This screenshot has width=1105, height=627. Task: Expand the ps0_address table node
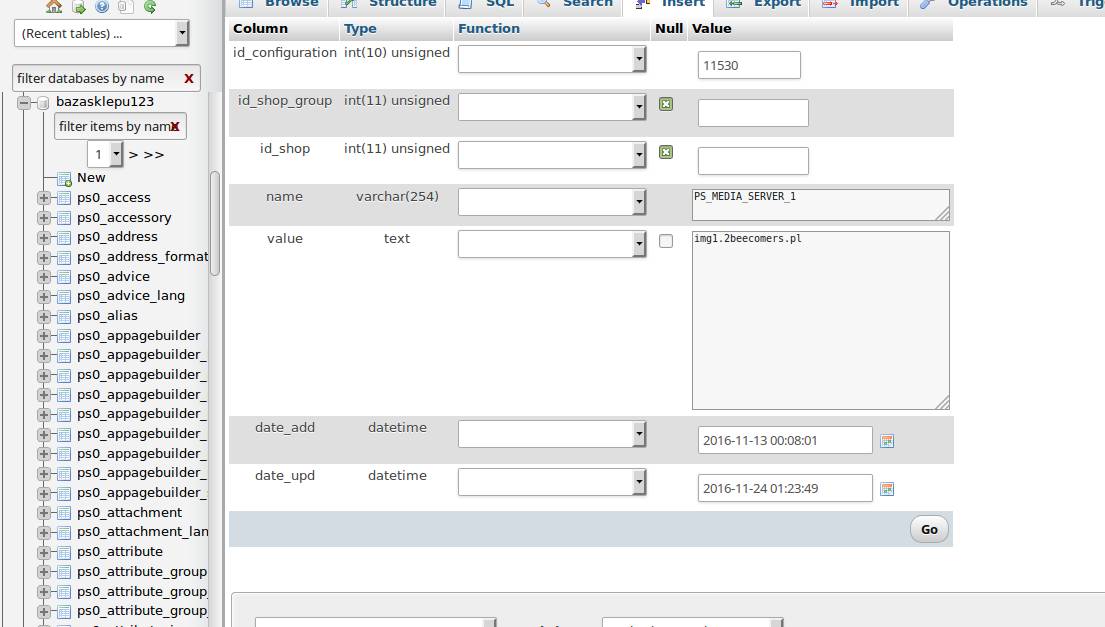[44, 237]
